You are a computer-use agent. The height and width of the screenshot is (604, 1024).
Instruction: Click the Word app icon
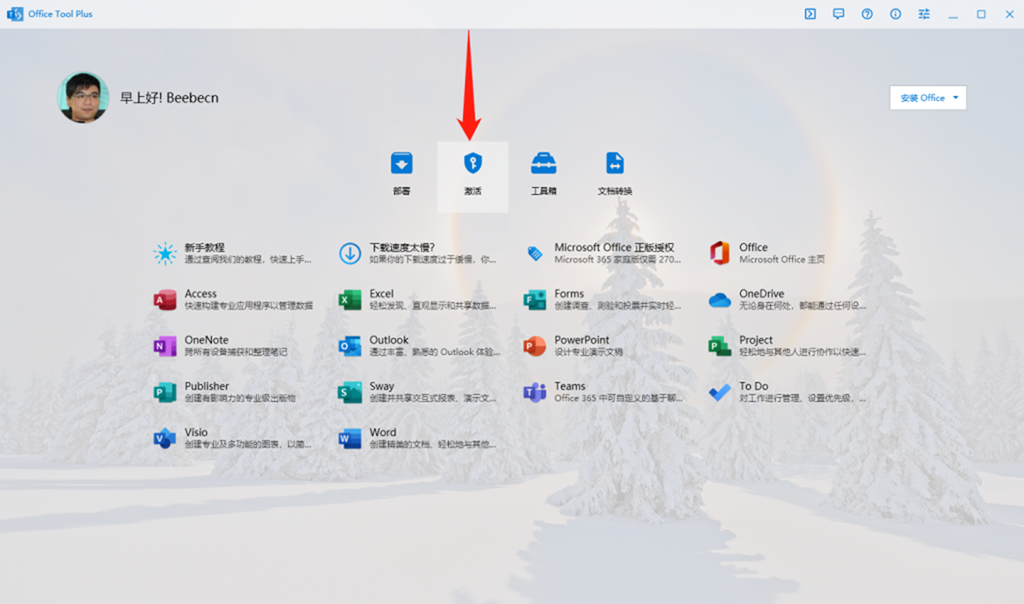click(x=350, y=438)
